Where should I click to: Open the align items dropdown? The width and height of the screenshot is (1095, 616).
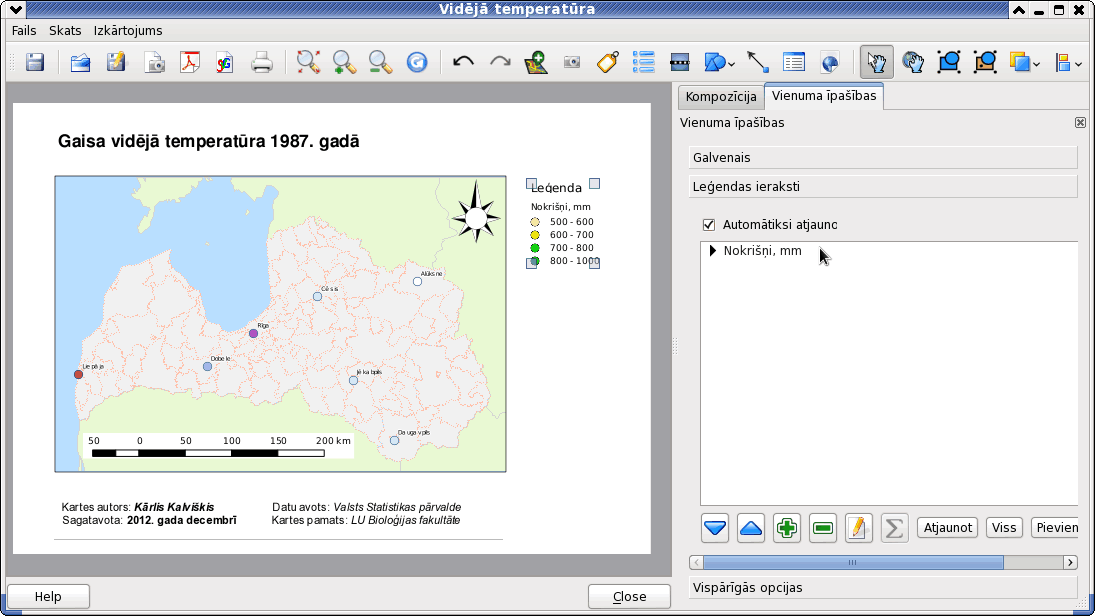[1078, 64]
